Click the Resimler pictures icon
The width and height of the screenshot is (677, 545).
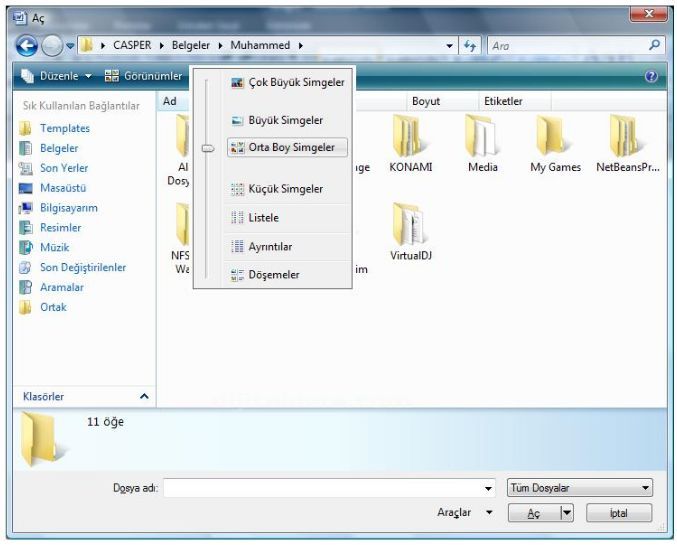coord(25,228)
